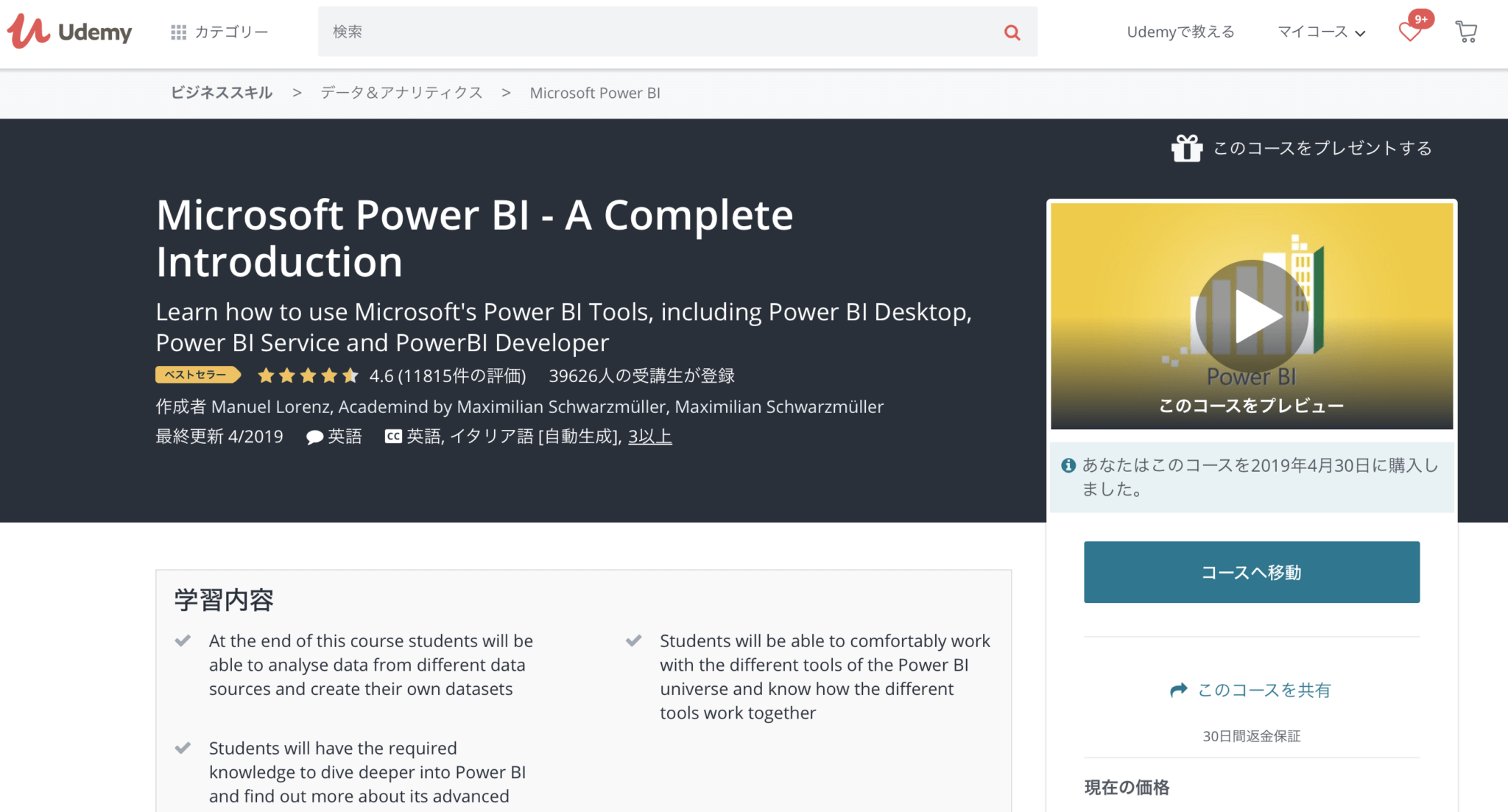Expand the マイコース dropdown
Screen dimensions: 1508x812
click(1321, 32)
